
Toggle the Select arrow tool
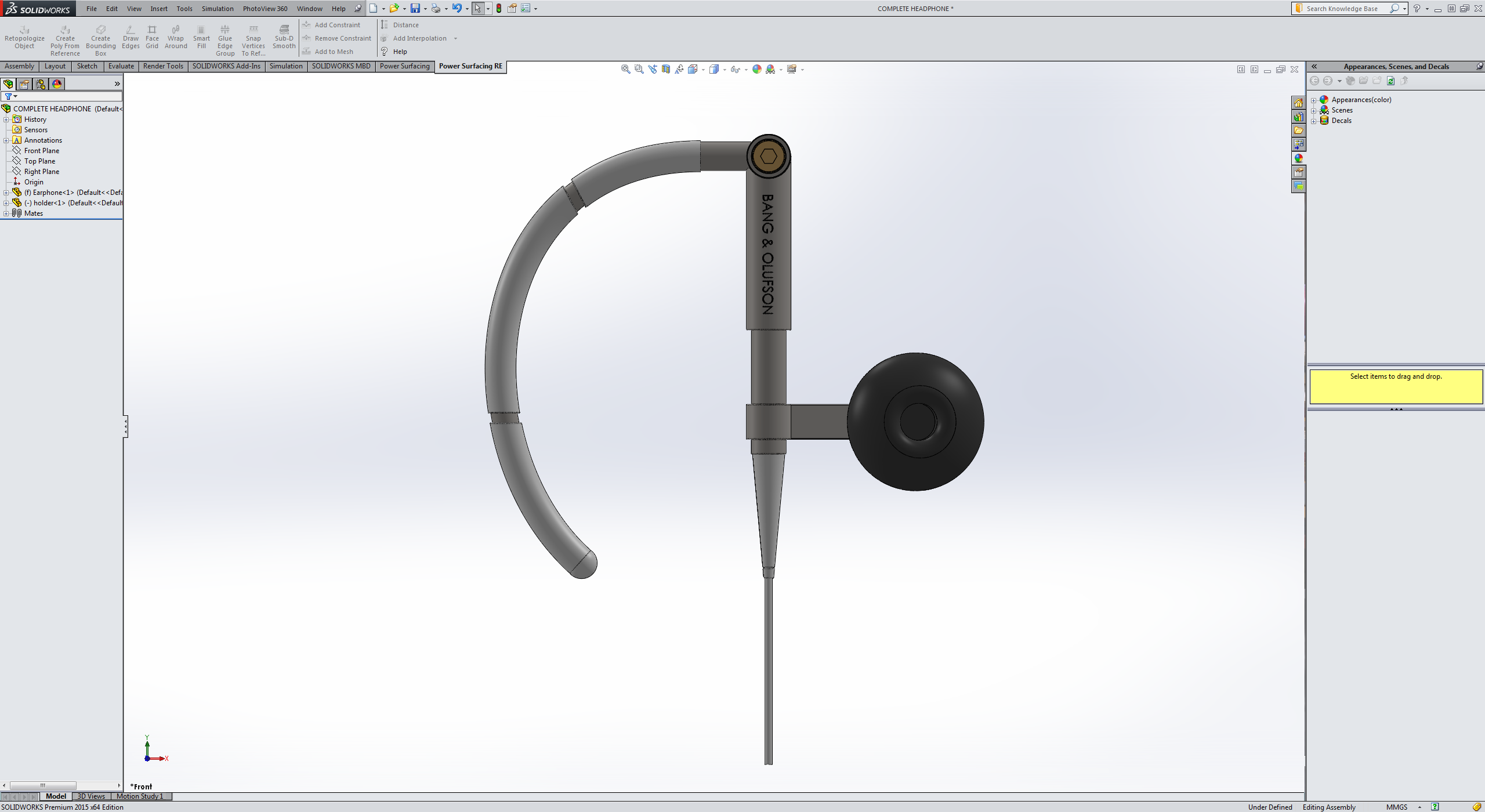click(477, 8)
